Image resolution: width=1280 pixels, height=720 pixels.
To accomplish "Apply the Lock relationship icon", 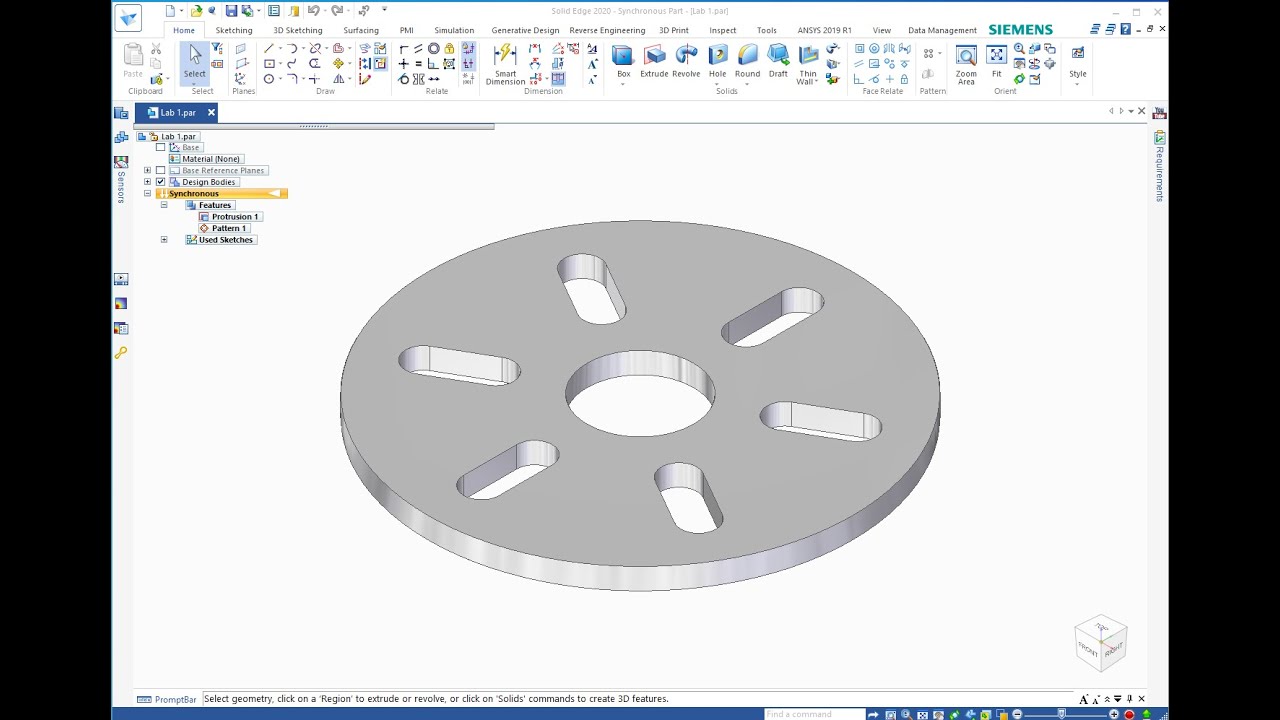I will [449, 48].
